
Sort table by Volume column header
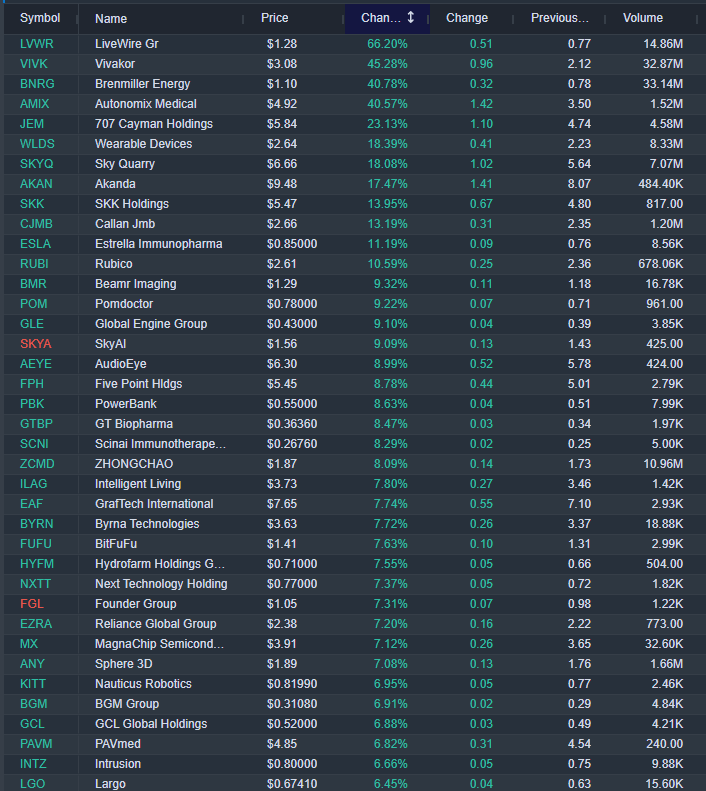click(x=642, y=18)
